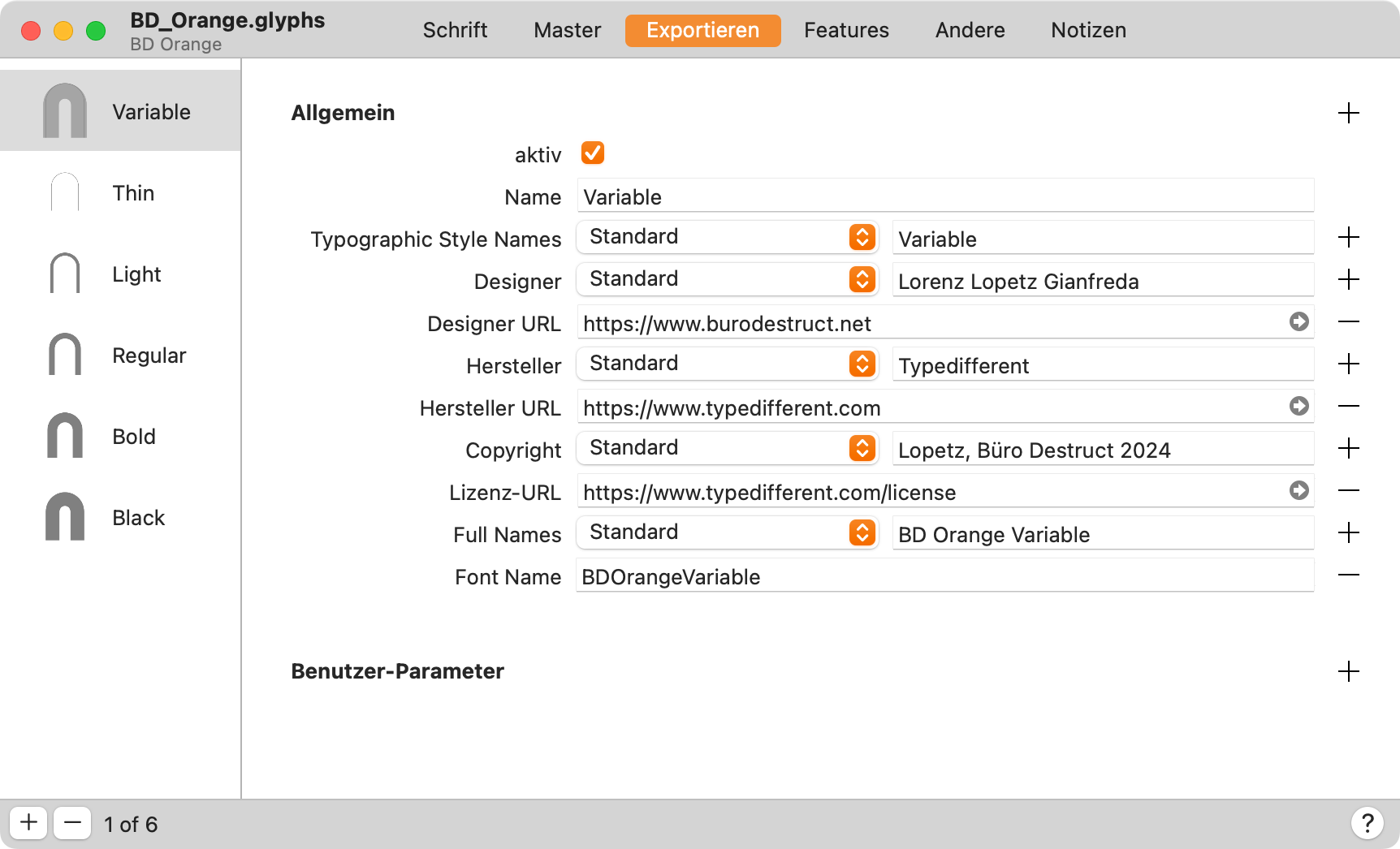Select the Variable instance icon in sidebar
The width and height of the screenshot is (1400, 849).
pyautogui.click(x=65, y=110)
